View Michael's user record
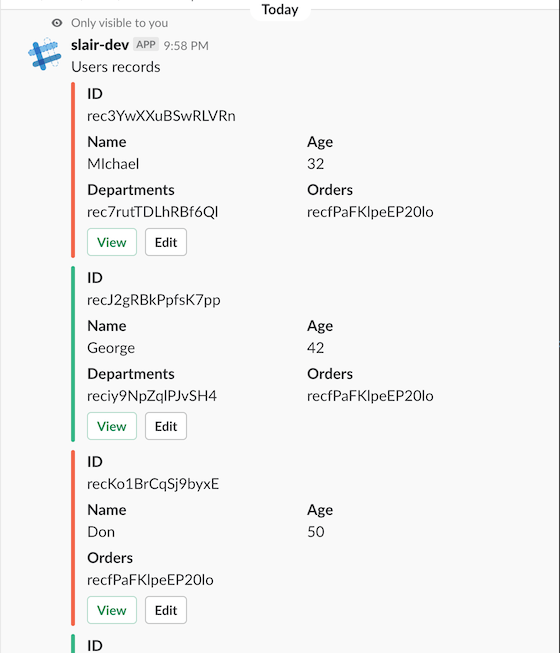Viewport: 560px width, 653px height. (112, 242)
